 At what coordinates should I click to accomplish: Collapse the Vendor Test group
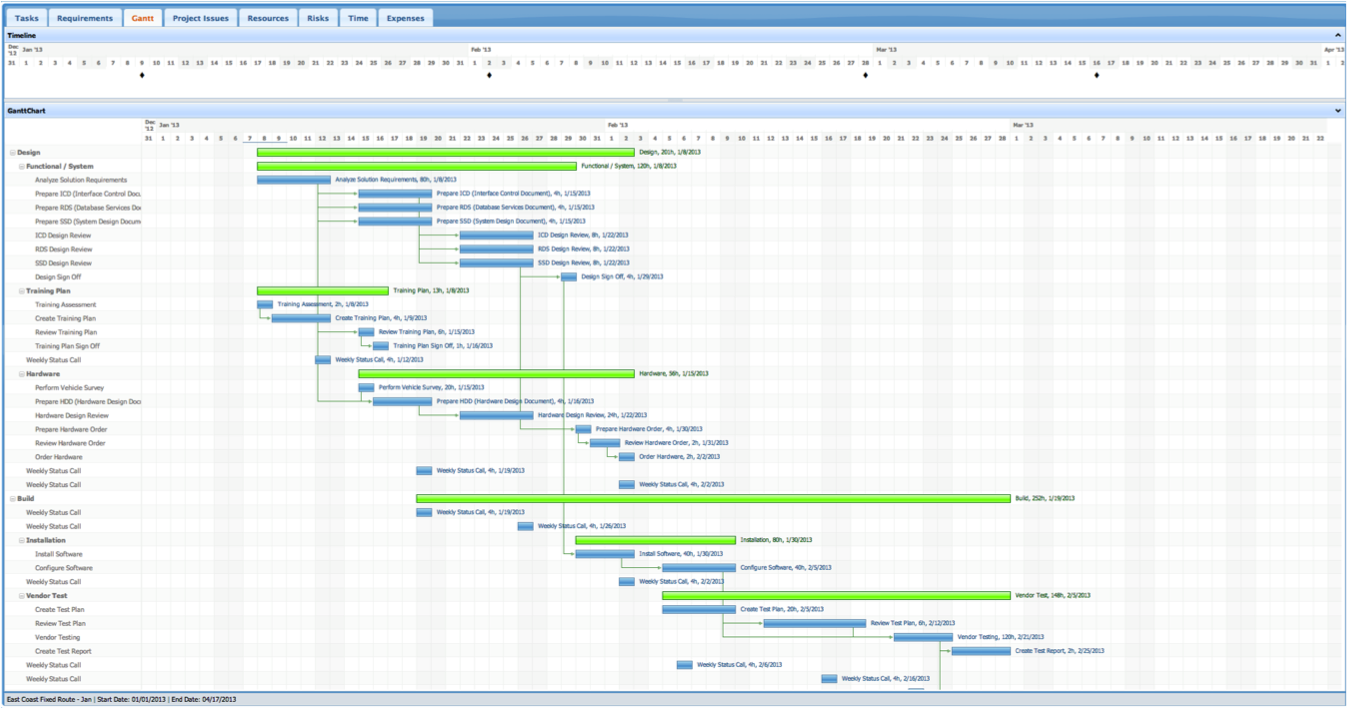22,596
